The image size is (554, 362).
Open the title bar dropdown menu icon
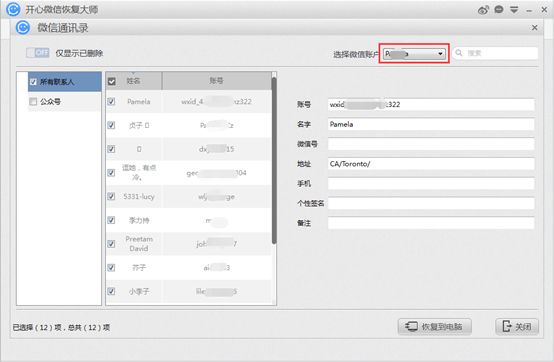[x=514, y=10]
